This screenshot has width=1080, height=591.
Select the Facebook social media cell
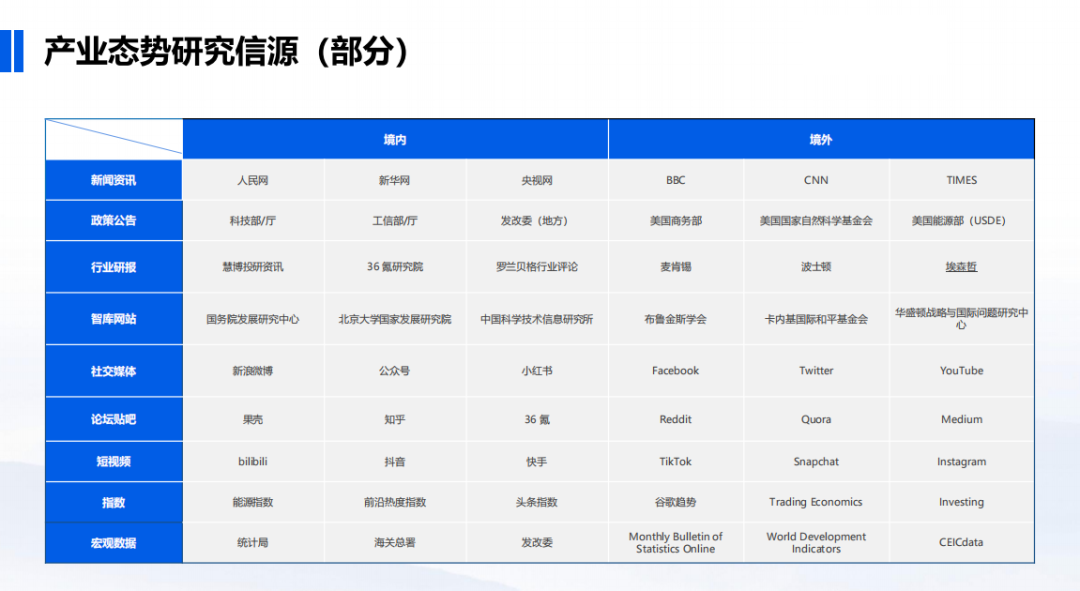coord(676,370)
